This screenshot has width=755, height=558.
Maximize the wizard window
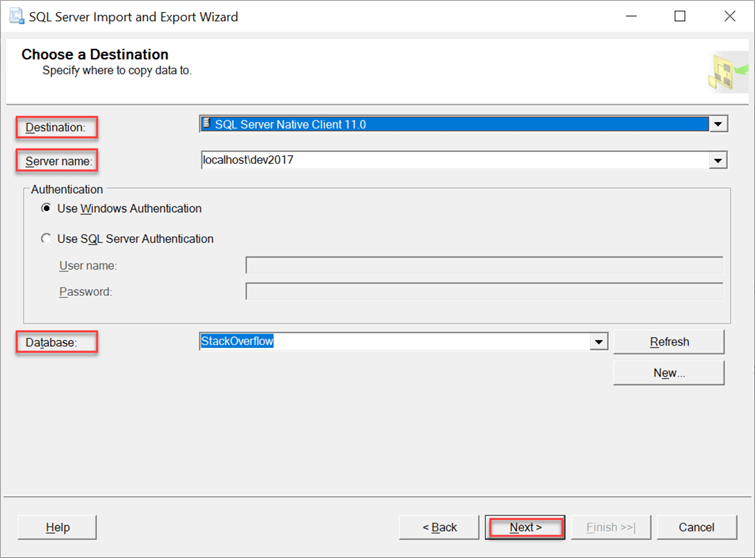coord(680,17)
